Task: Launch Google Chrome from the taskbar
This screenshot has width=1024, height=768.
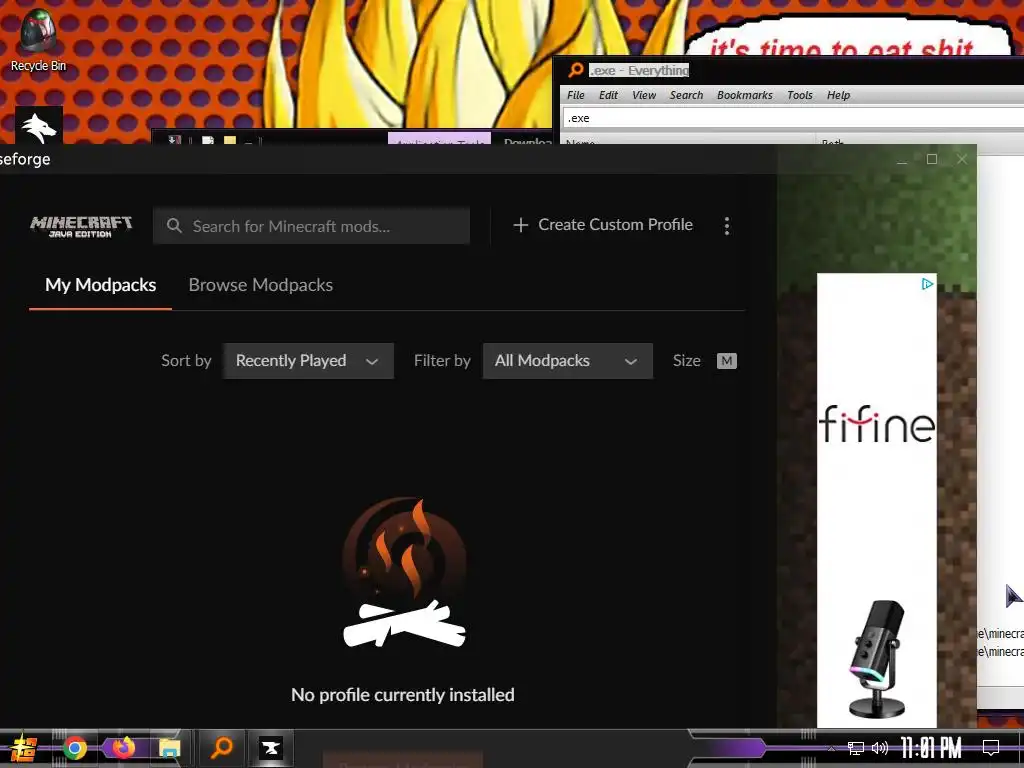Action: [x=74, y=748]
